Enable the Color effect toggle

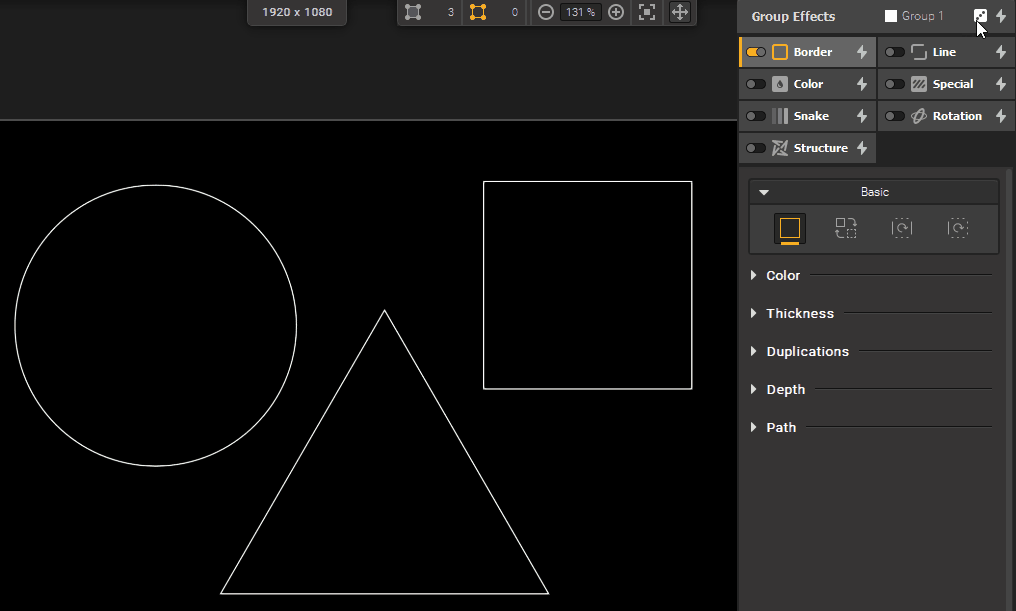[756, 84]
